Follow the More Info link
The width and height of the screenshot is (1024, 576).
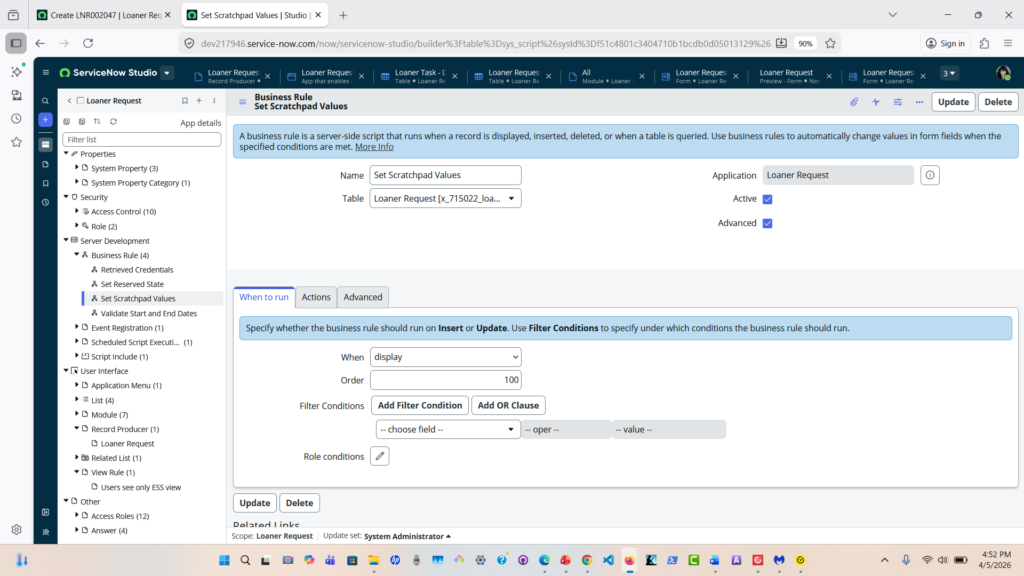[x=374, y=147]
